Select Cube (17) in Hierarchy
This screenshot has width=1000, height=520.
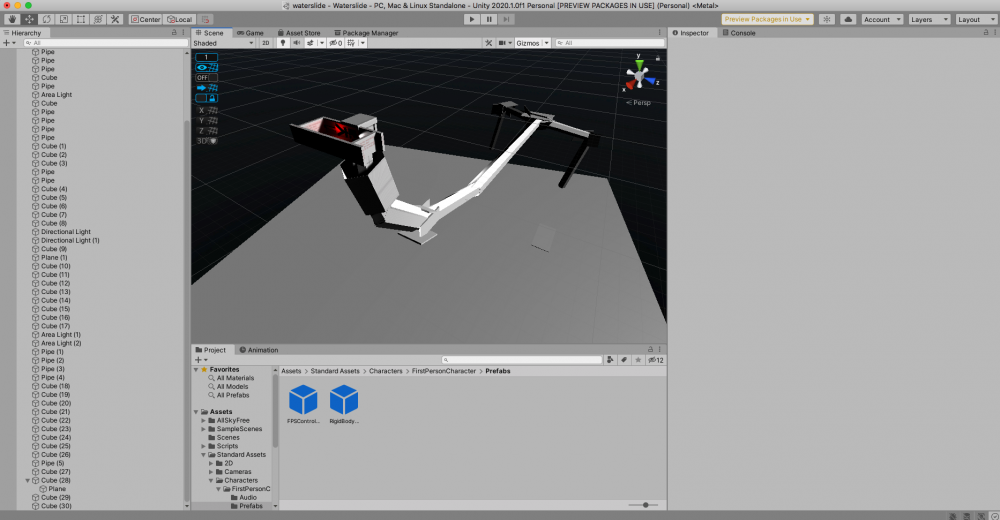(x=55, y=326)
